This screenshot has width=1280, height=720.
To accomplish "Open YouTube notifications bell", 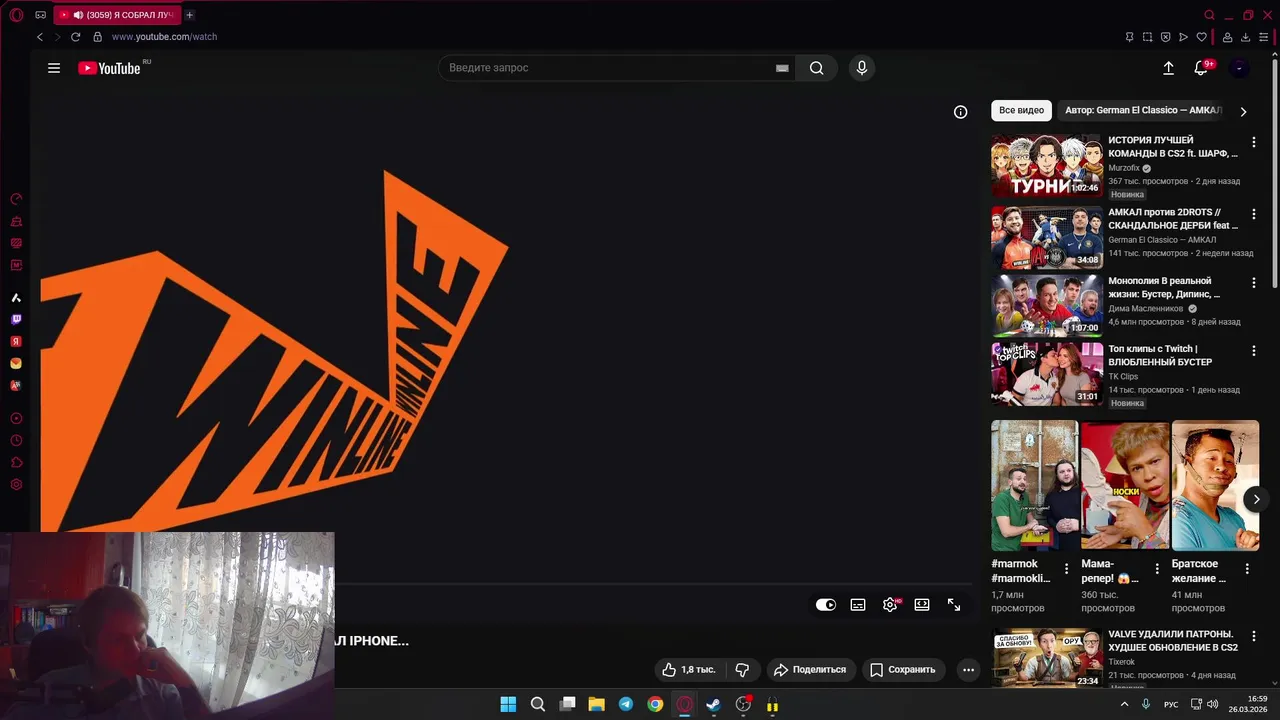I will point(1201,68).
